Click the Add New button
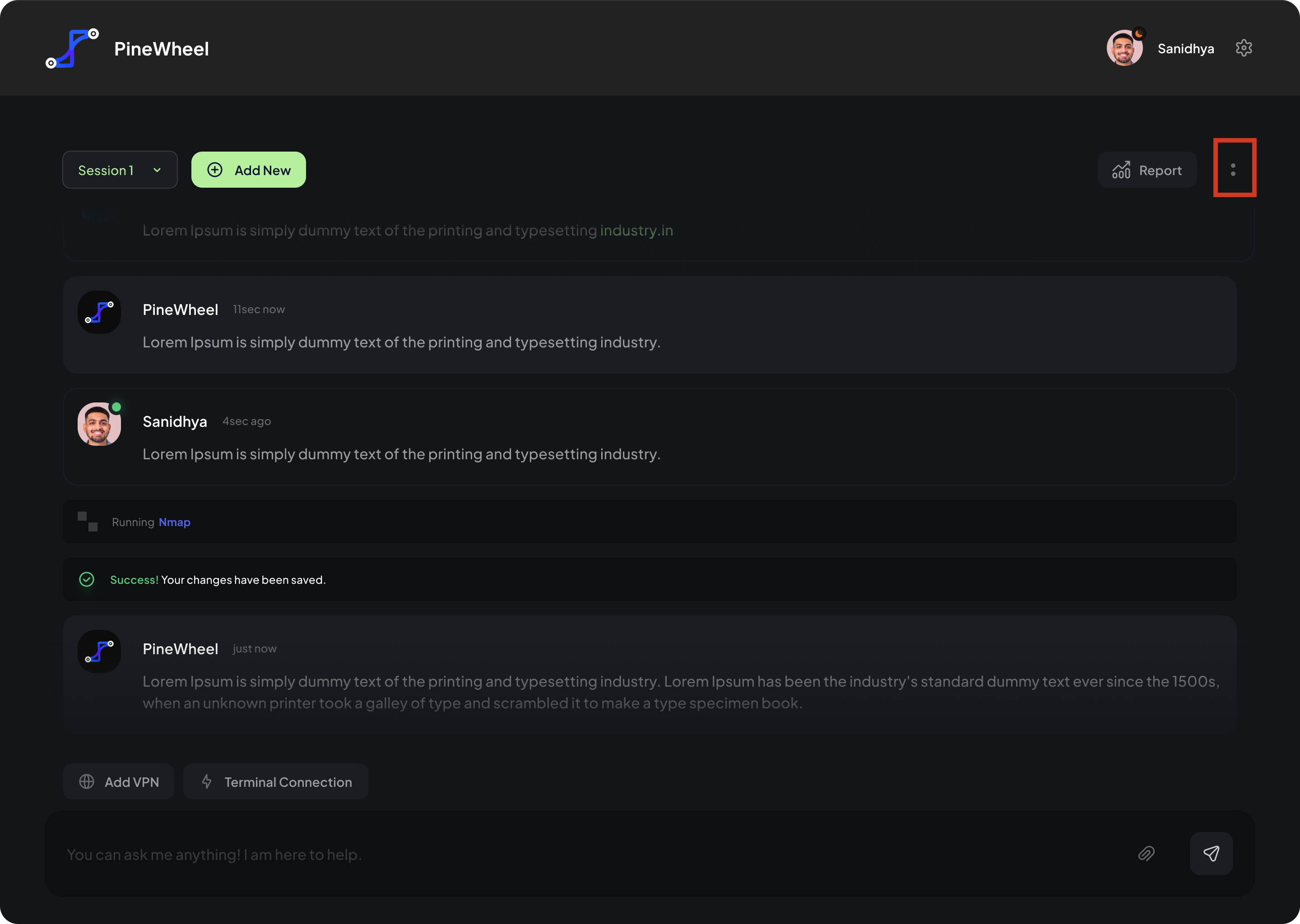This screenshot has height=924, width=1300. click(248, 170)
